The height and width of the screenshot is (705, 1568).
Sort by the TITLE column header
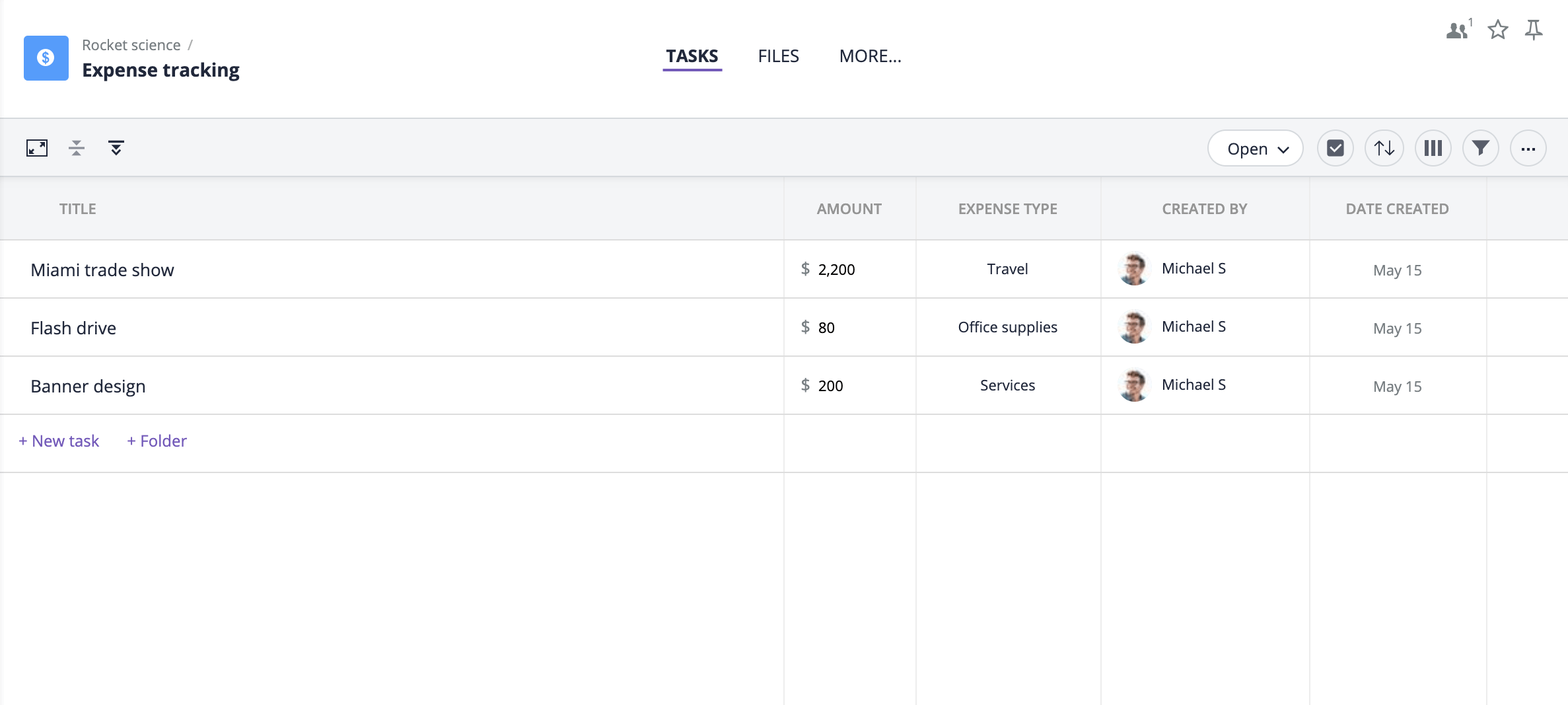point(78,209)
